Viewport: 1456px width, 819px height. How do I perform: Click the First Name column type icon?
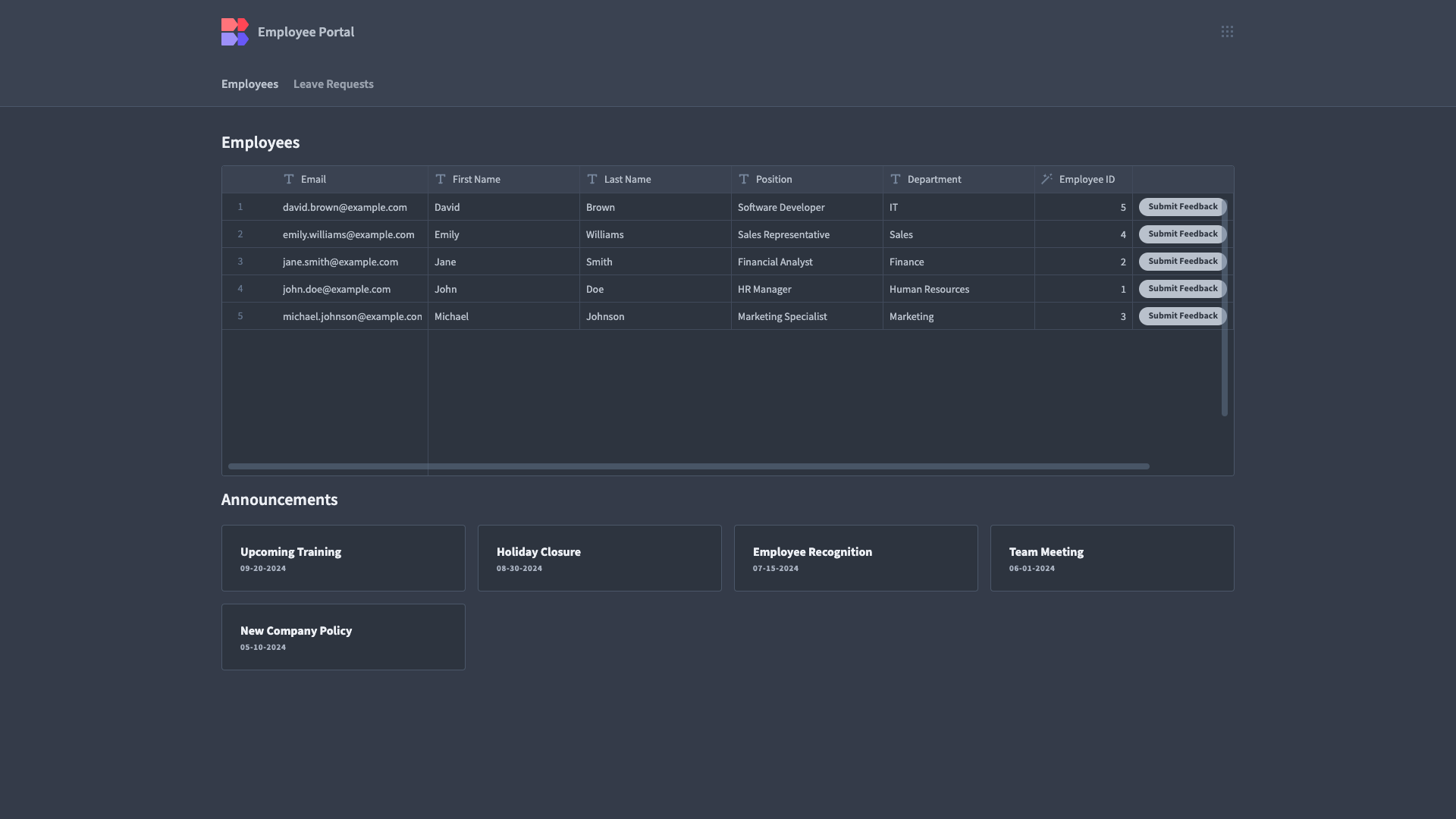(441, 180)
